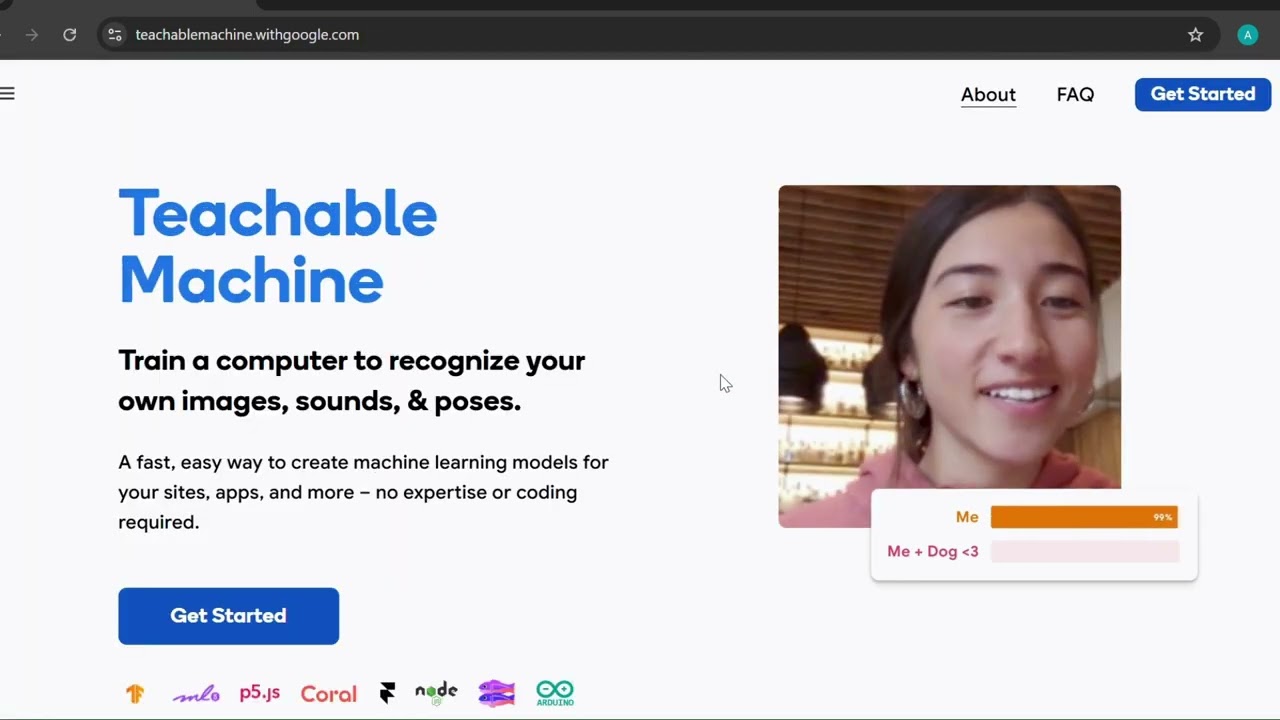Click the node logo
Viewport: 1280px width, 720px height.
[436, 693]
